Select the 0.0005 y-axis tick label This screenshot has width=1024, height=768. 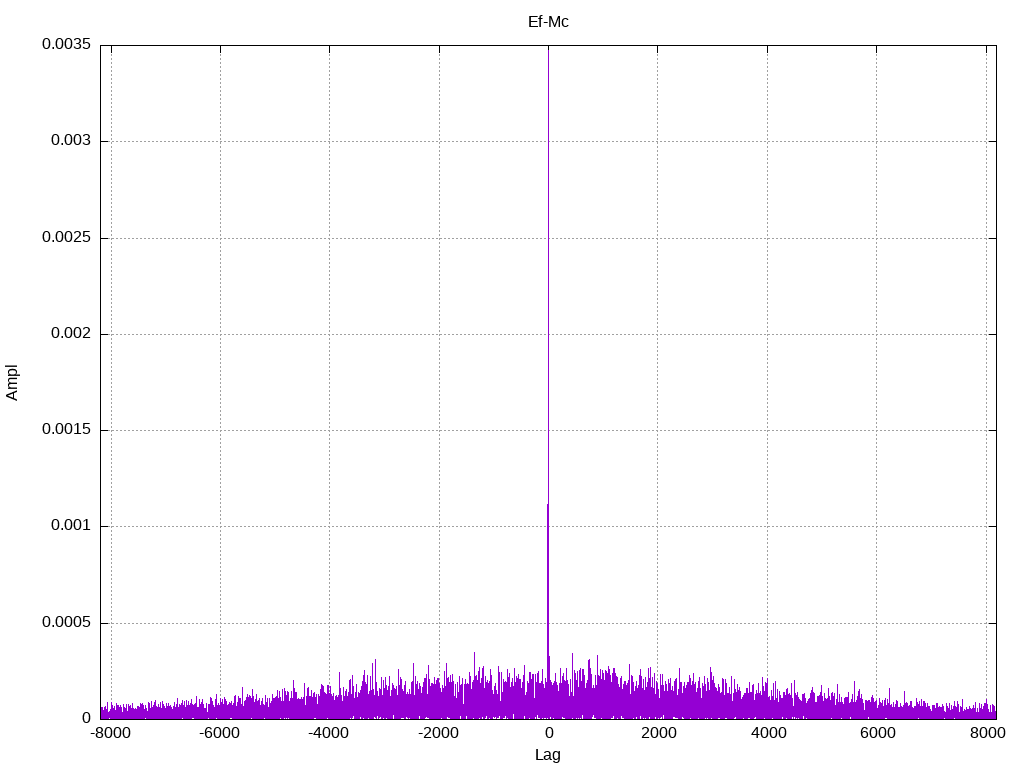67,623
